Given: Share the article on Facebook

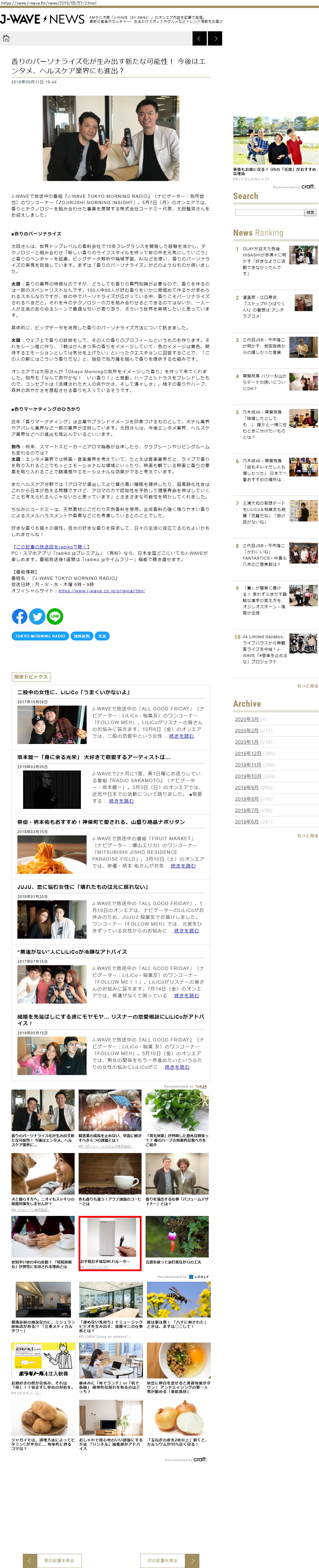Looking at the screenshot, I should [19, 616].
